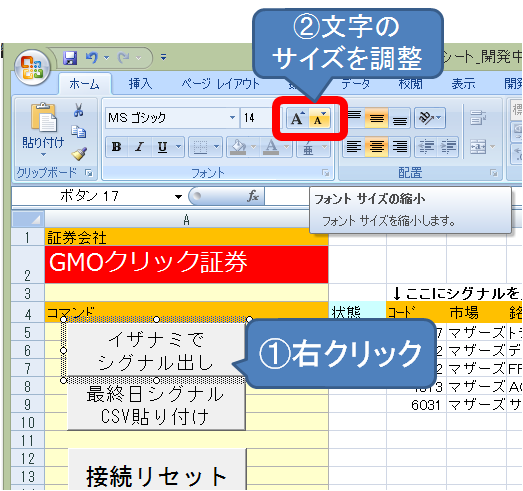Toggle italic formatting
Image resolution: width=523 pixels, height=491 pixels.
(139, 147)
